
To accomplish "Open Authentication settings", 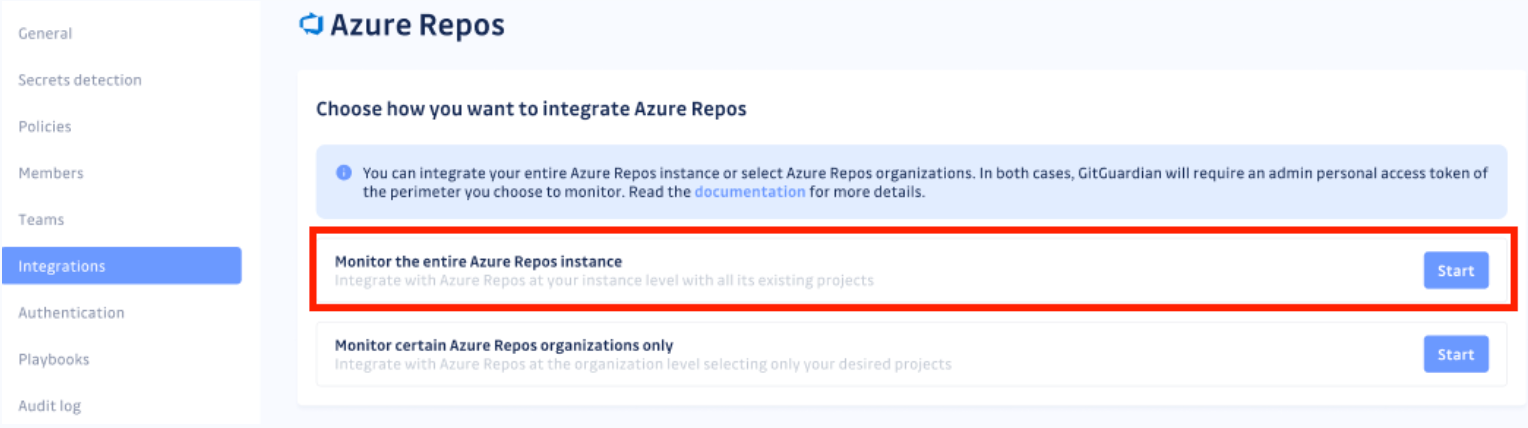I will point(71,313).
